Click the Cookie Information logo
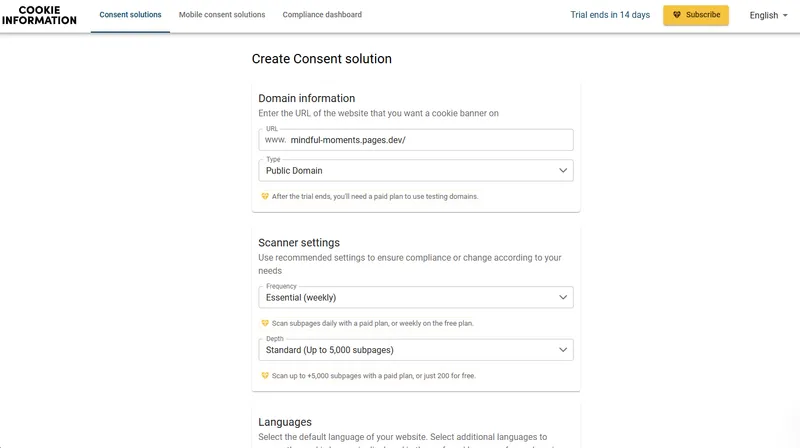The width and height of the screenshot is (800, 448). (46, 15)
